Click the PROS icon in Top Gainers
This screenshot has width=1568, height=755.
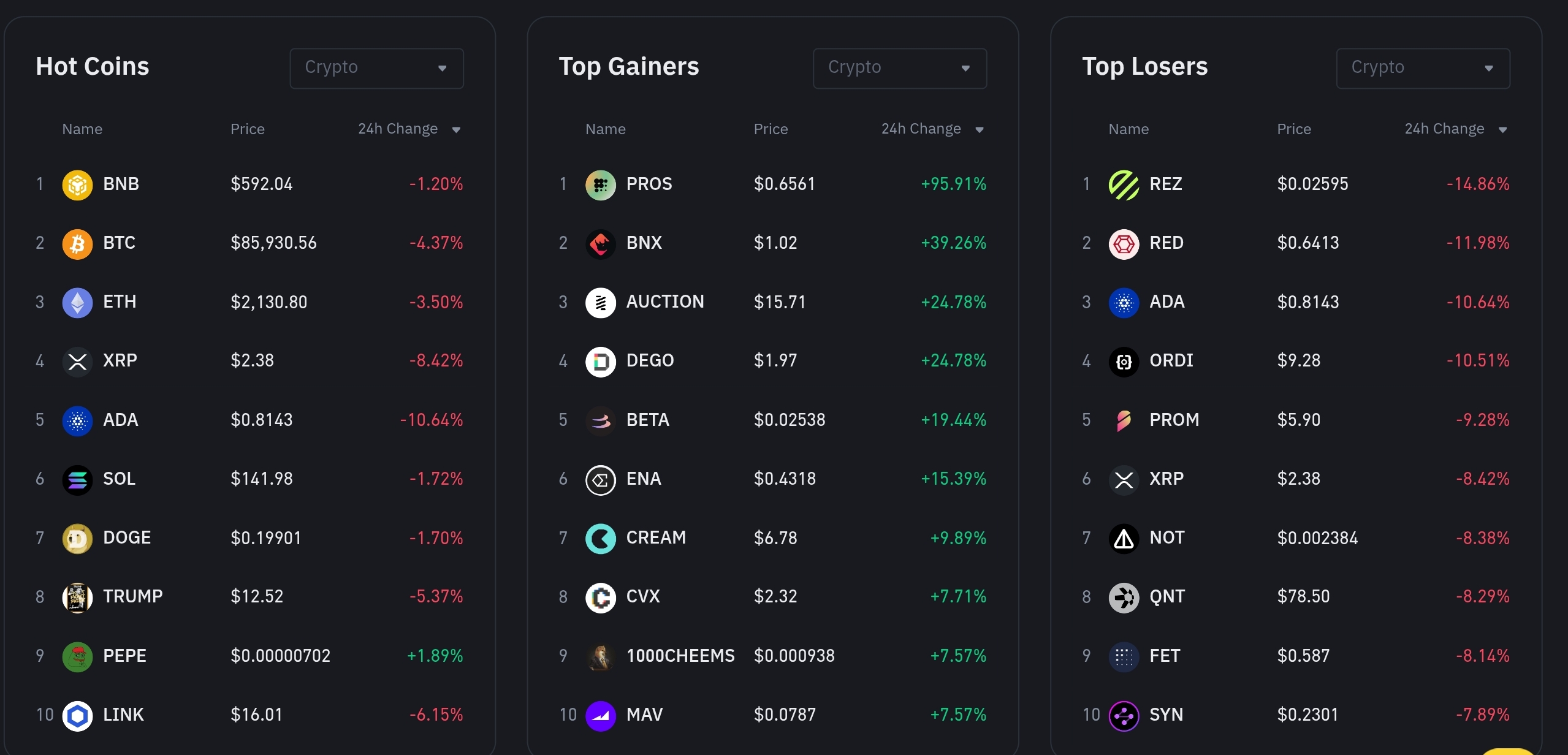coord(600,184)
